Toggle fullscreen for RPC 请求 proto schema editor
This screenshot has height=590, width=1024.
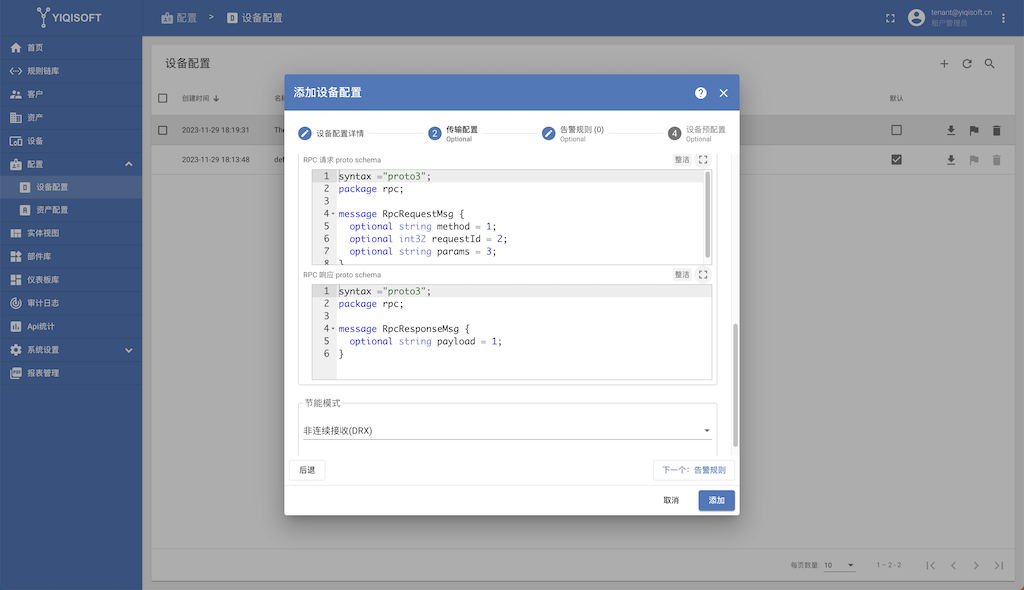703,159
